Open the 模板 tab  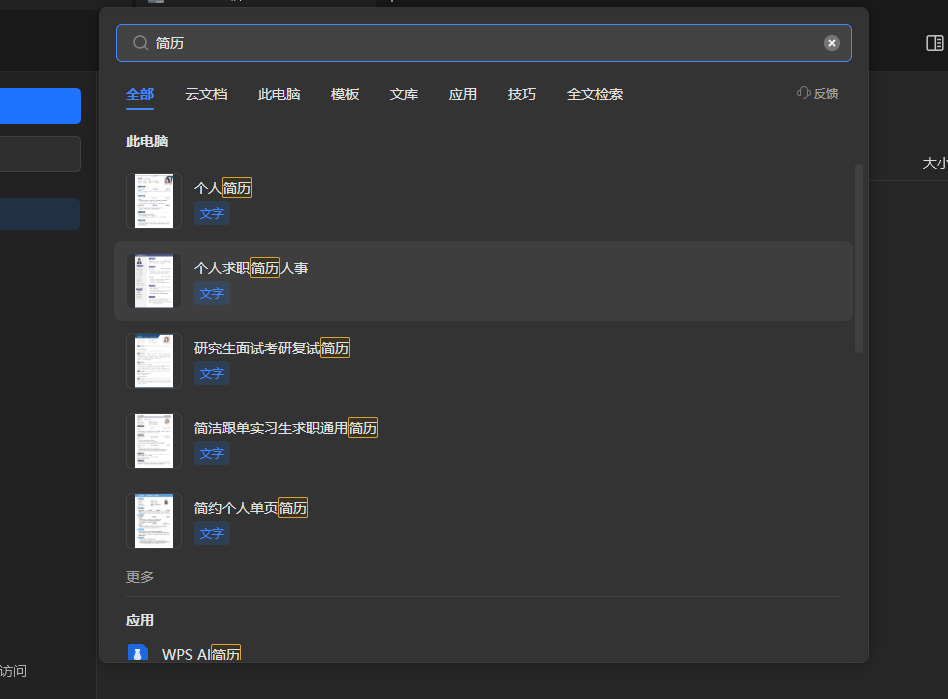pyautogui.click(x=345, y=94)
